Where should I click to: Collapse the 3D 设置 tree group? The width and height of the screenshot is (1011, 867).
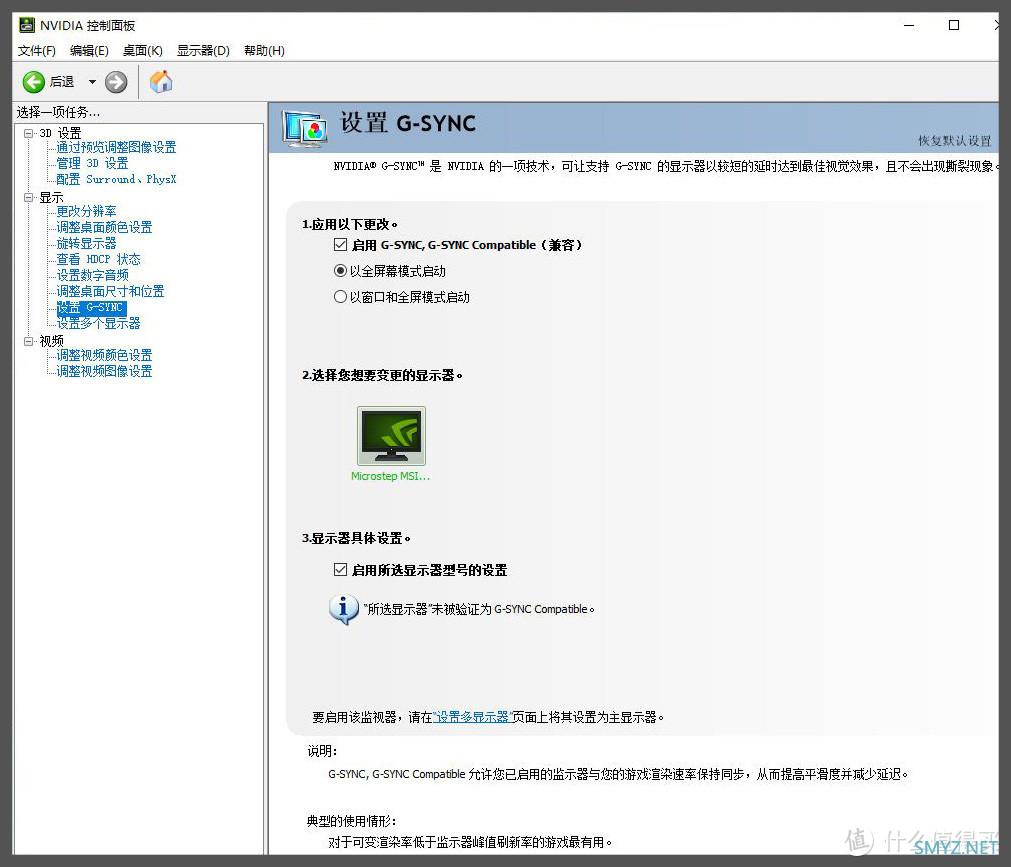point(28,133)
